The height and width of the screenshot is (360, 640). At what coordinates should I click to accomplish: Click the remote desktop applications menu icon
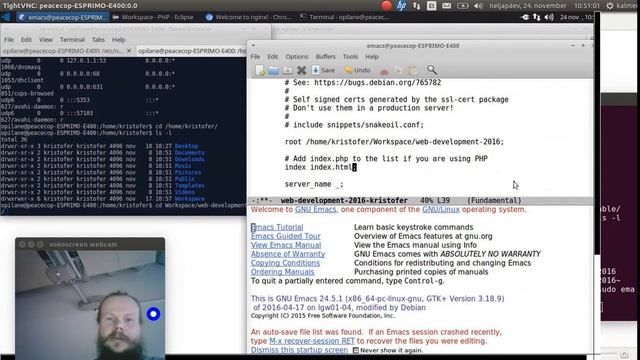click(6, 17)
